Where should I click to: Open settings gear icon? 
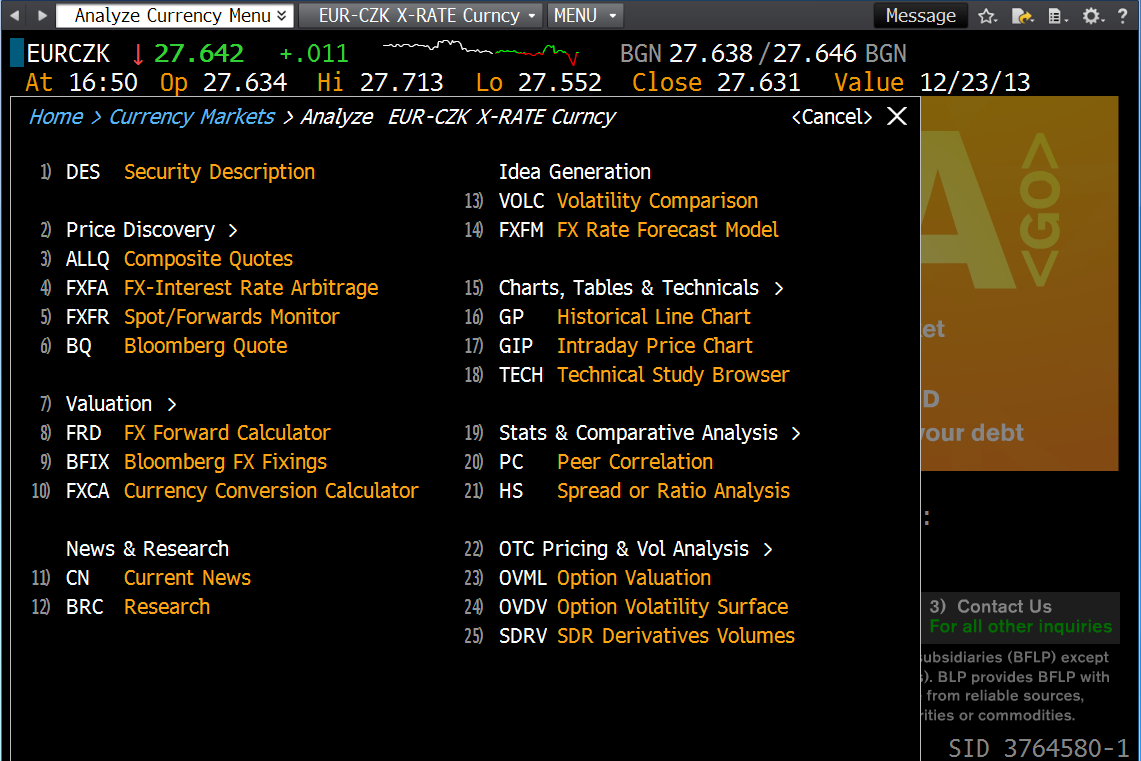(1092, 16)
